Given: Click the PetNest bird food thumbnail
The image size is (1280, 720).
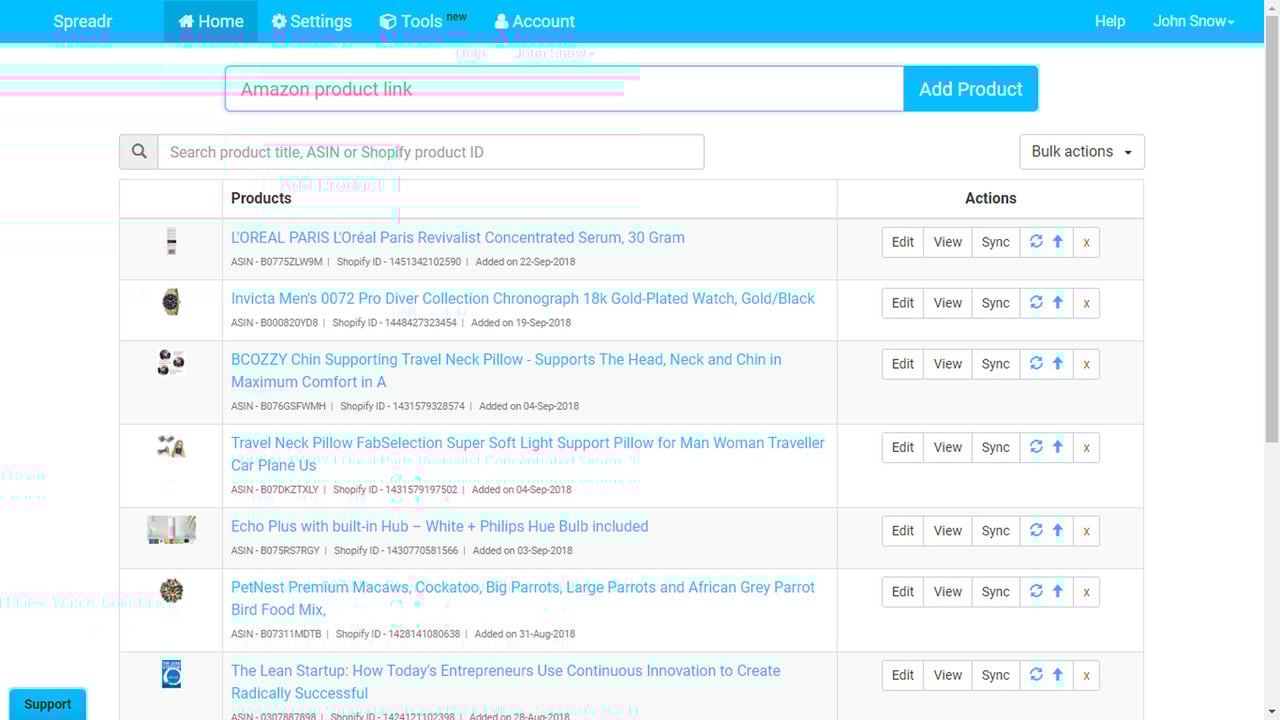Looking at the screenshot, I should tap(172, 591).
